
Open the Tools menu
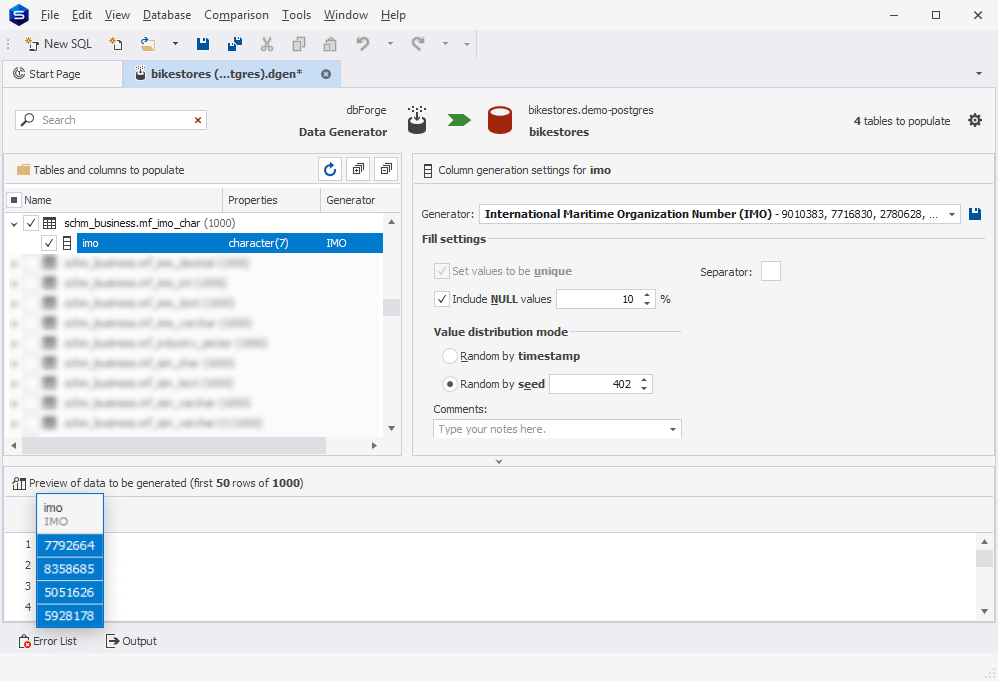pos(297,15)
